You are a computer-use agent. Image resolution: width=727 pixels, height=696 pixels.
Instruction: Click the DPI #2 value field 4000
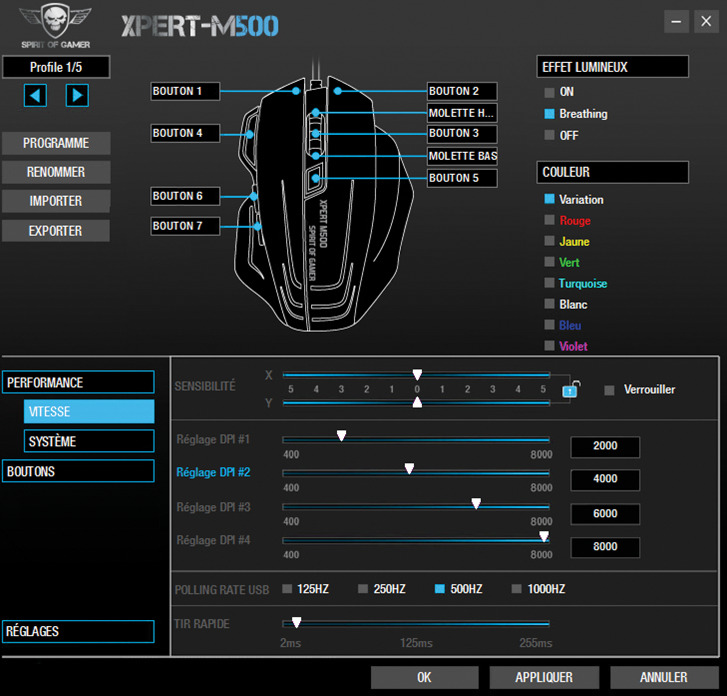tap(605, 479)
